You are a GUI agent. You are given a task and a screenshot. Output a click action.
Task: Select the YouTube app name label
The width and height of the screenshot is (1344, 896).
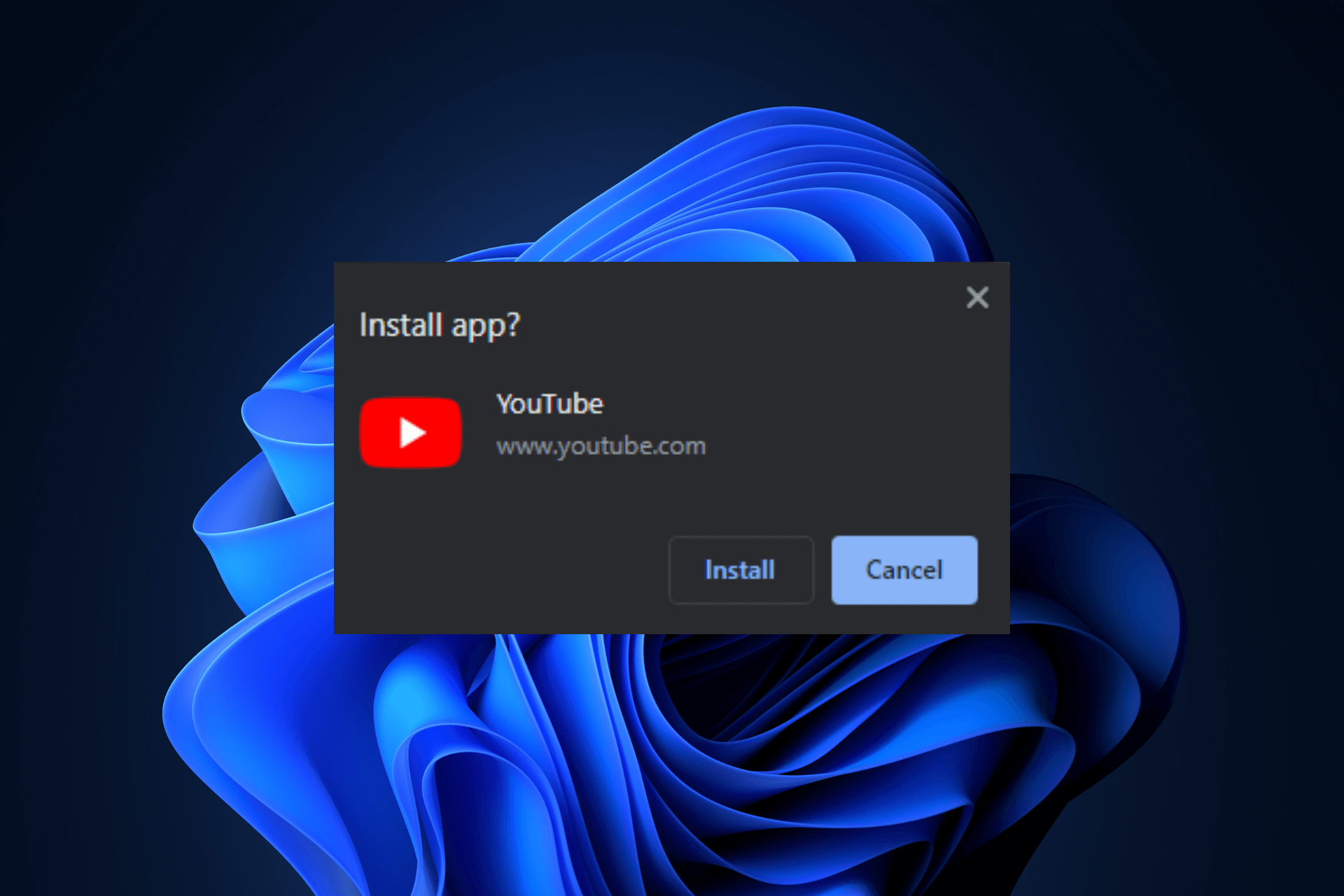(x=549, y=403)
